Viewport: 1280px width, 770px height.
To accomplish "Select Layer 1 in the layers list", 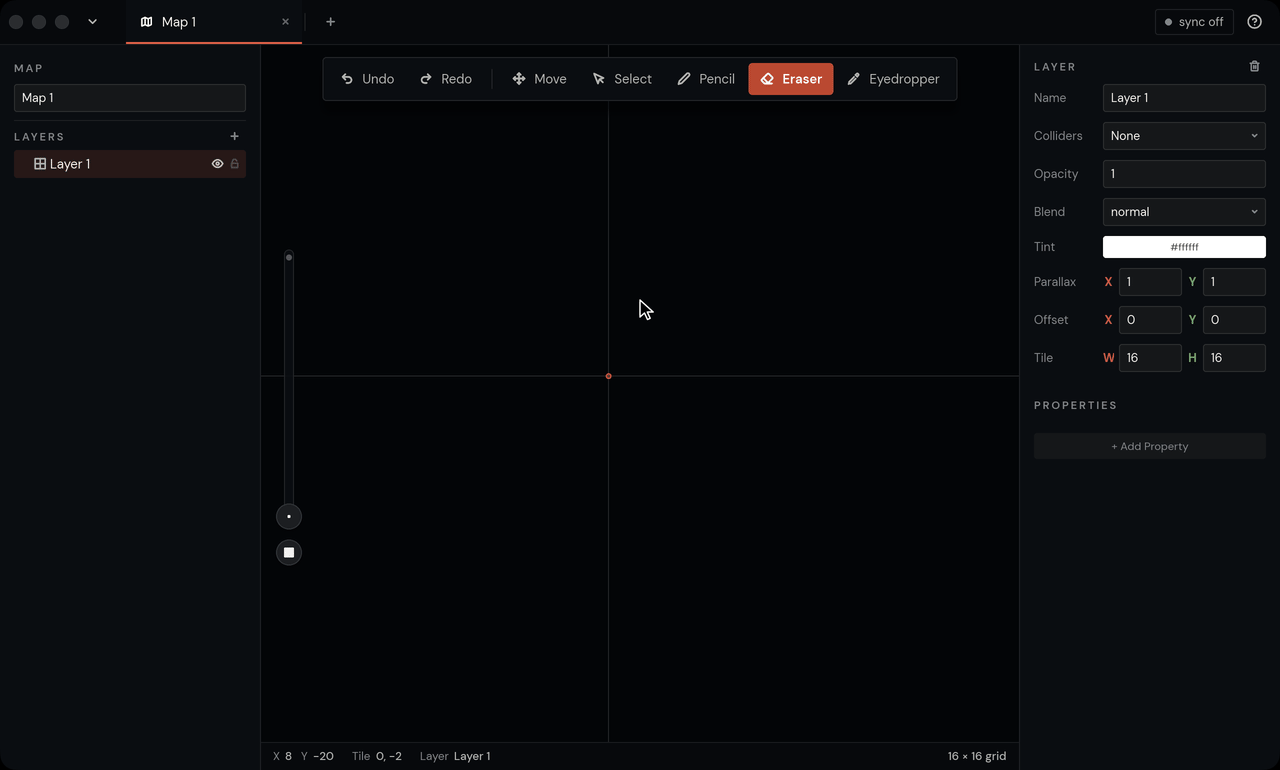I will [x=130, y=164].
